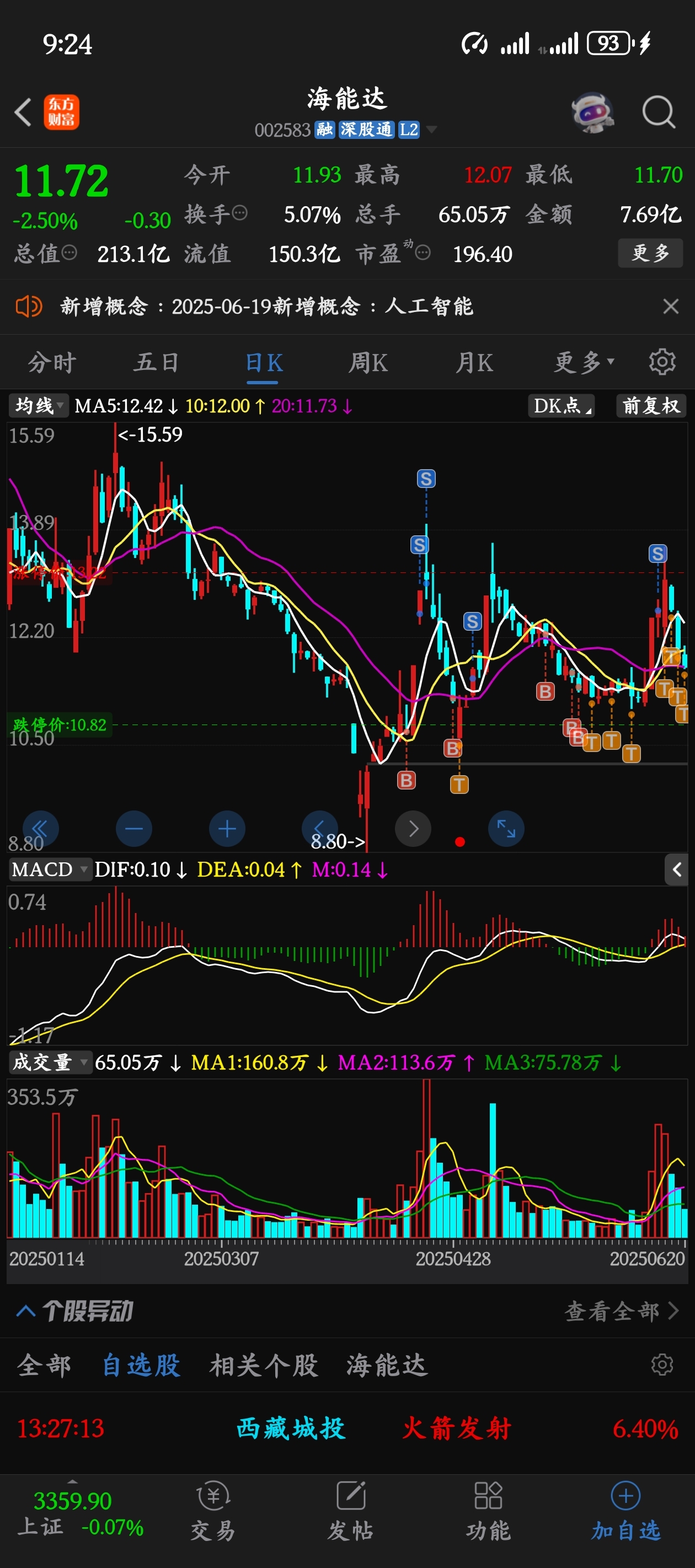
Task: Select 海能达 filter tab
Action: (x=387, y=1365)
